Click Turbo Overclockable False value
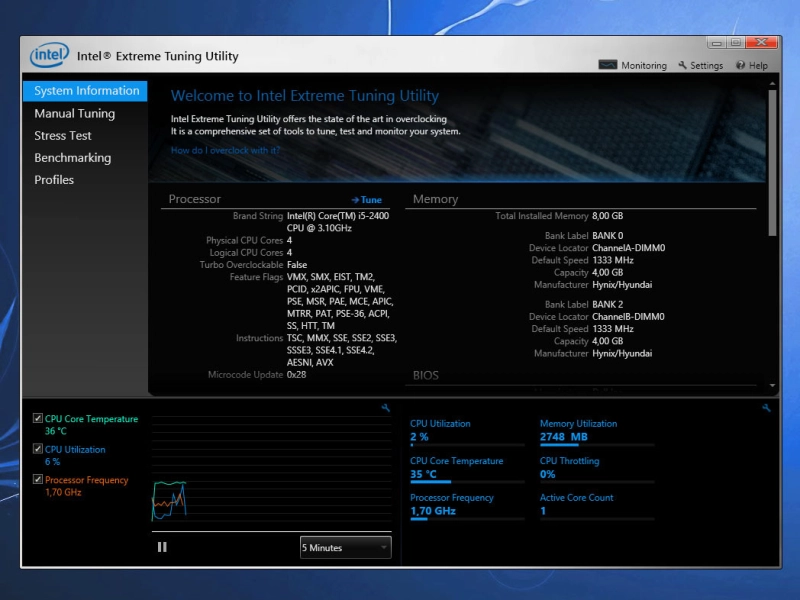The image size is (800, 600). [297, 265]
